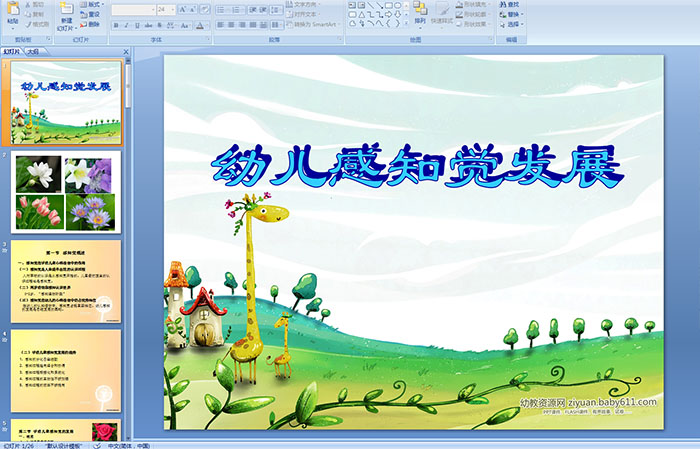
Task: Open Text Direction (文字方向) menu
Action: [x=302, y=4]
